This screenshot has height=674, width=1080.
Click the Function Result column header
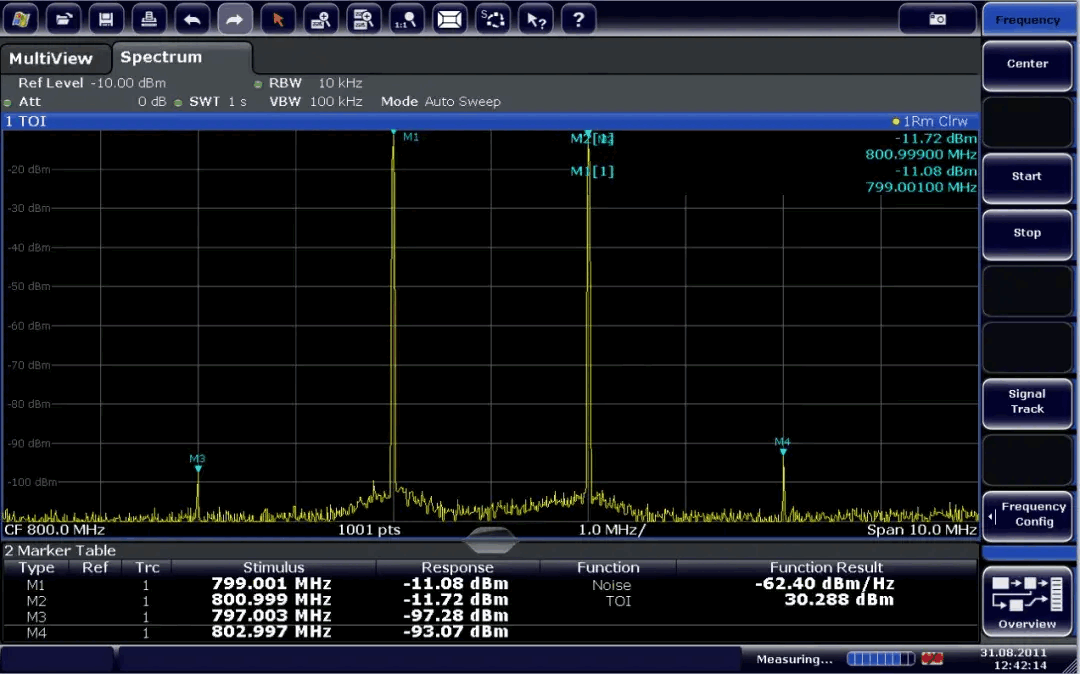point(826,567)
